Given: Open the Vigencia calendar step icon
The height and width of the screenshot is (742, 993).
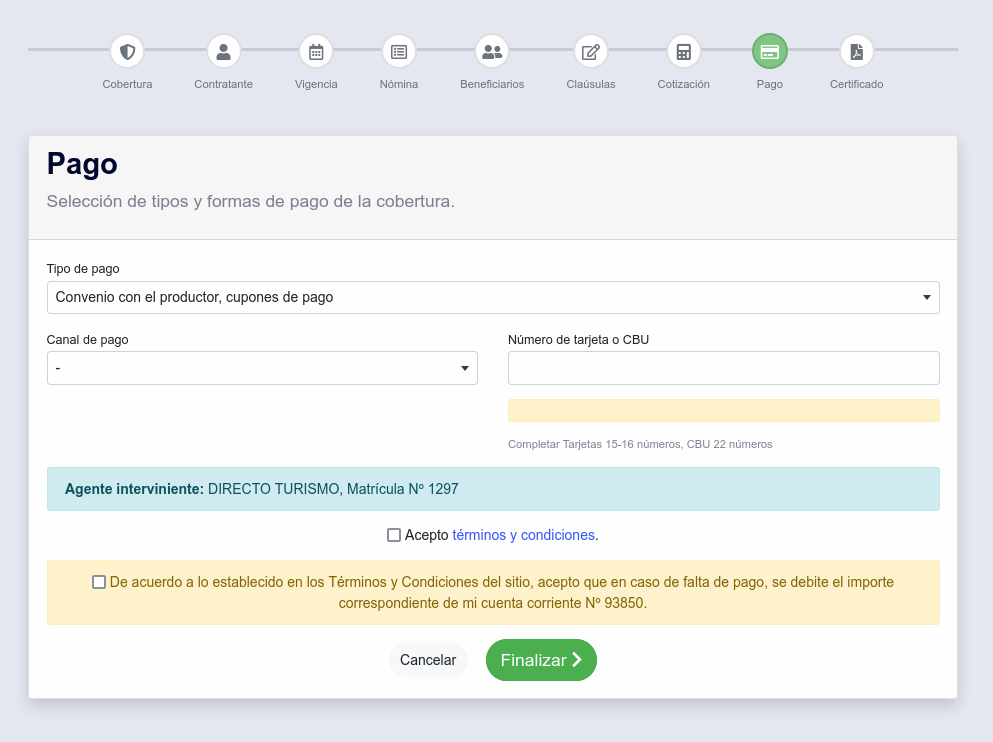Looking at the screenshot, I should 316,51.
